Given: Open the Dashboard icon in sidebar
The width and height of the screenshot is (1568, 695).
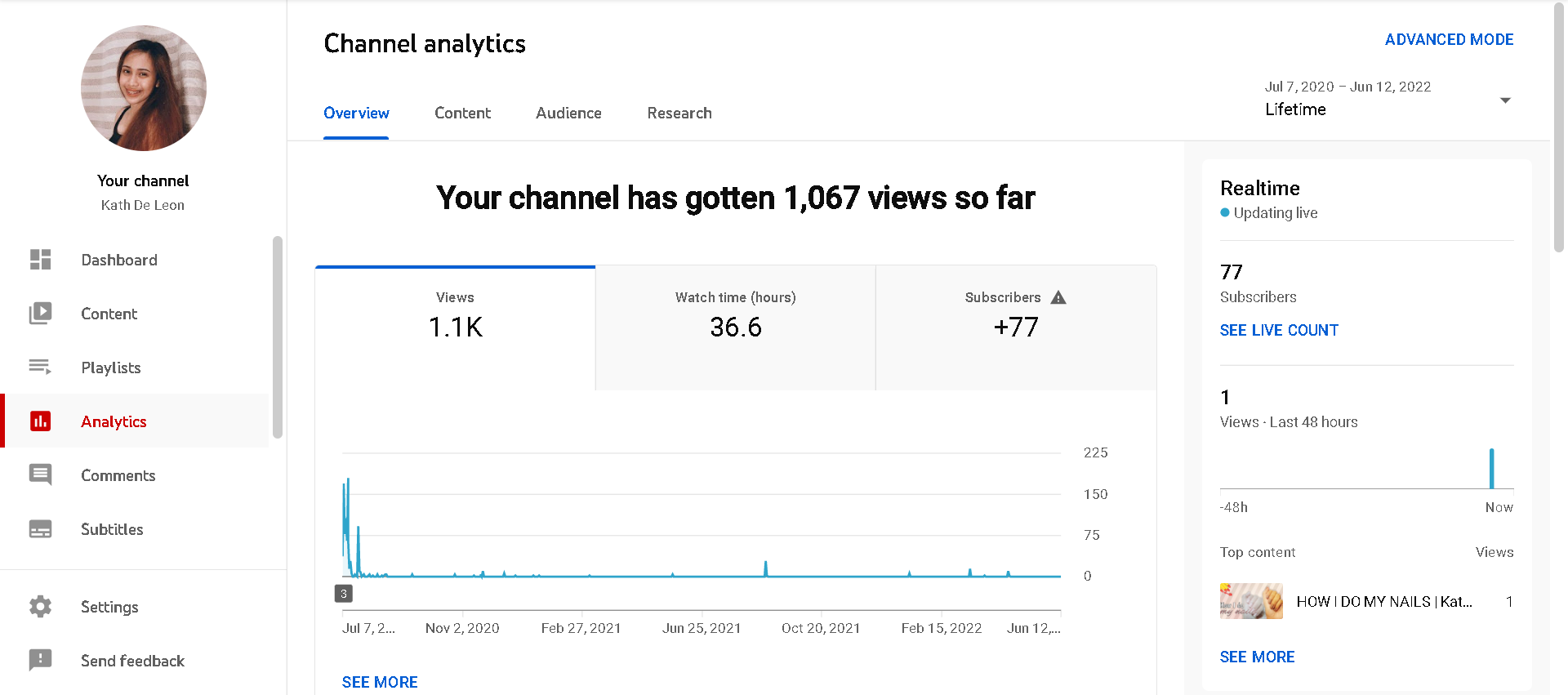Looking at the screenshot, I should (x=40, y=260).
